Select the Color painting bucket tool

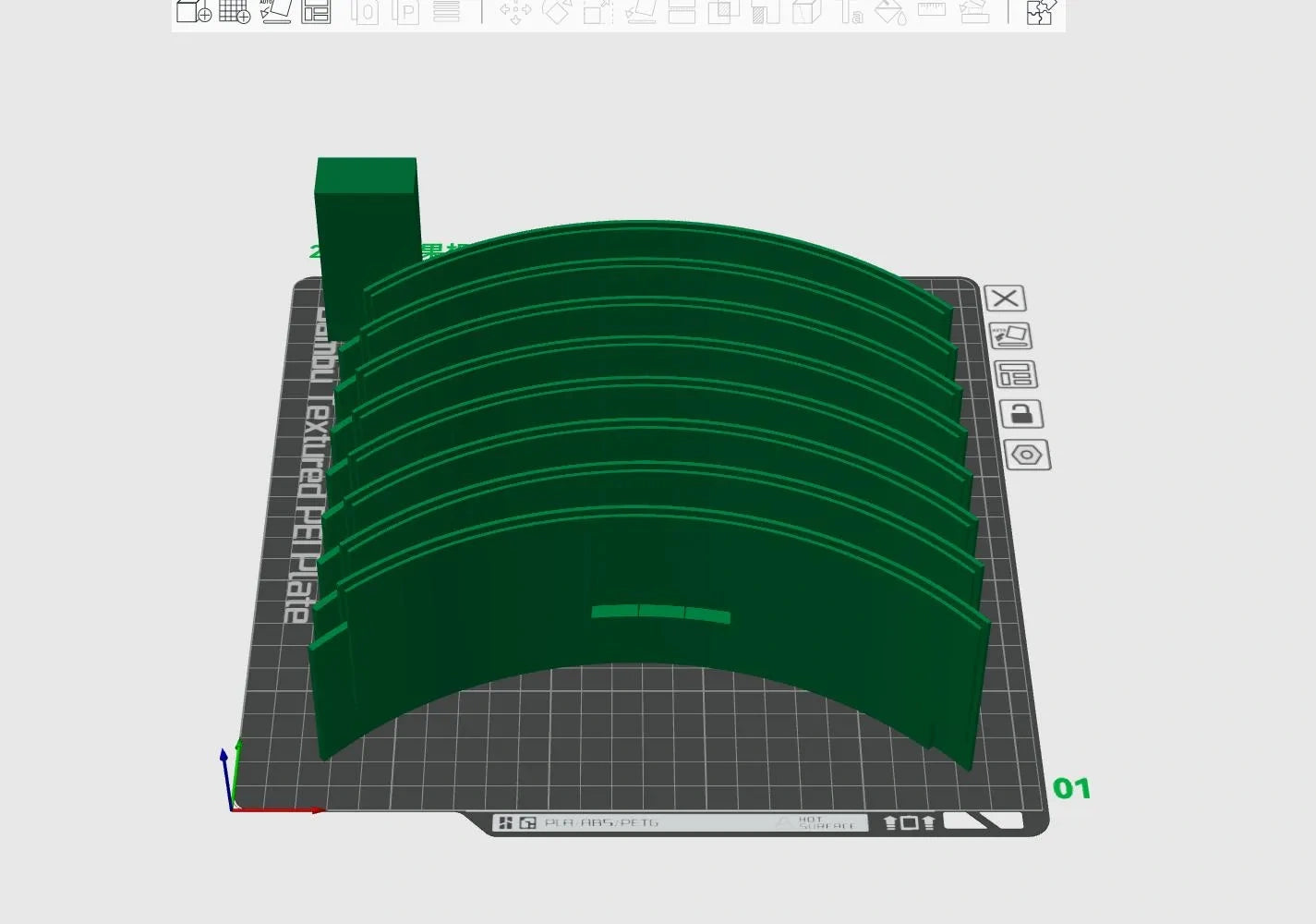(890, 11)
